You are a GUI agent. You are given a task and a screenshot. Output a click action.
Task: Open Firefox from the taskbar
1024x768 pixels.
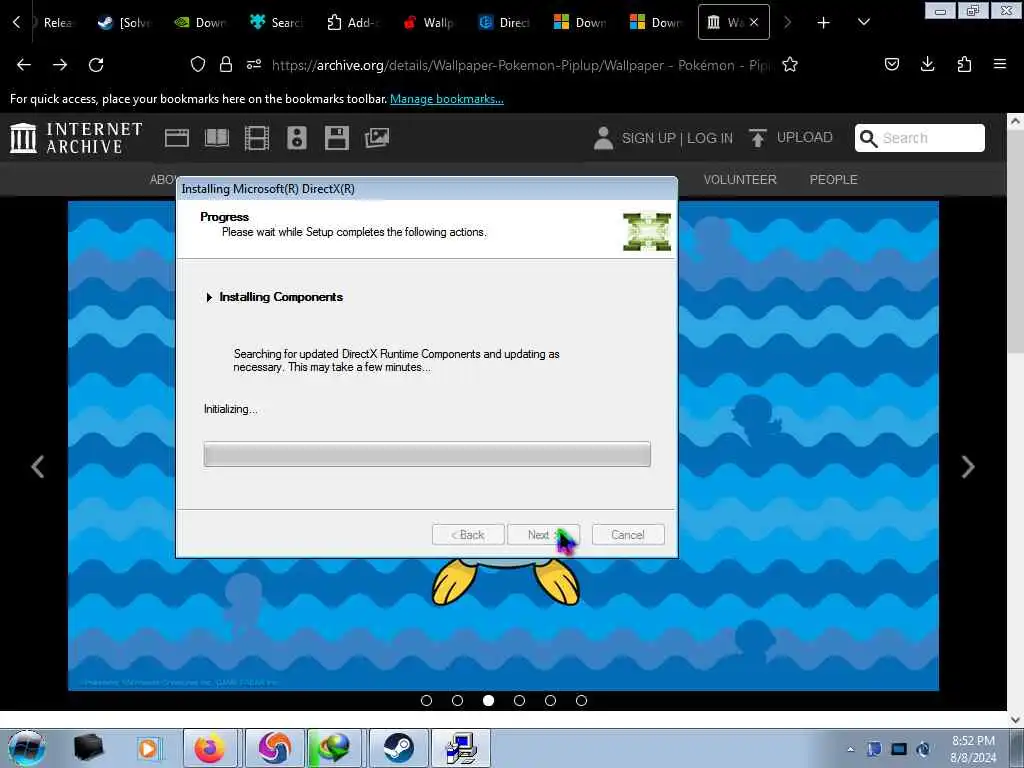pyautogui.click(x=210, y=748)
